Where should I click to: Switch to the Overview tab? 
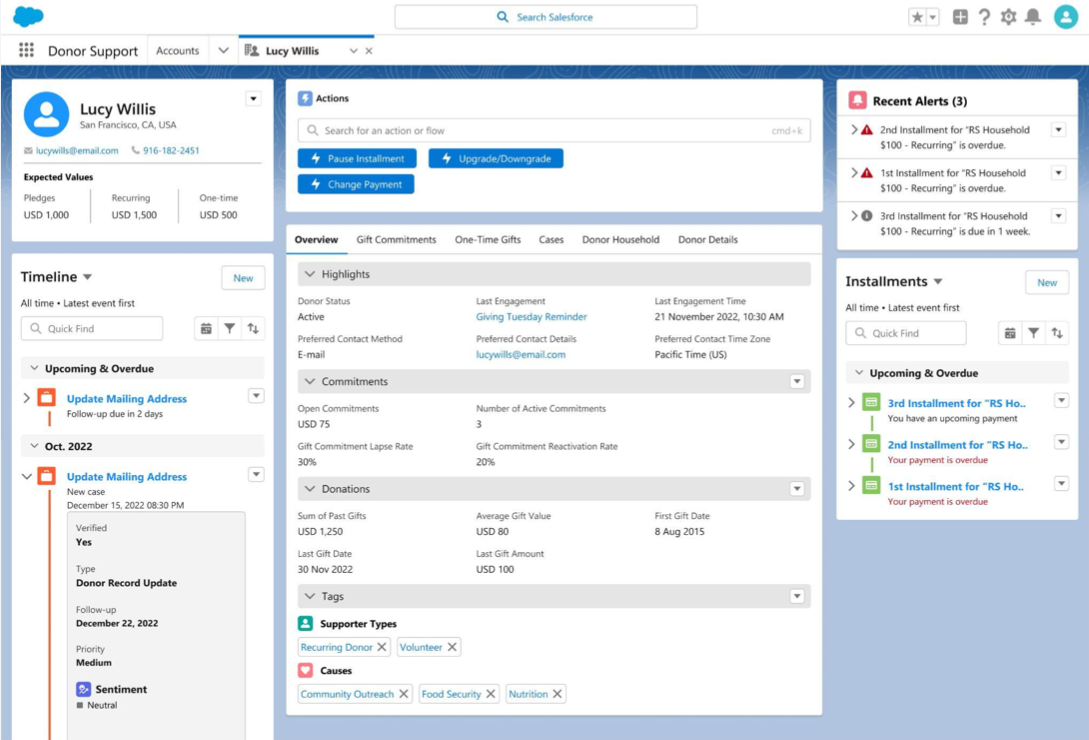pyautogui.click(x=316, y=240)
